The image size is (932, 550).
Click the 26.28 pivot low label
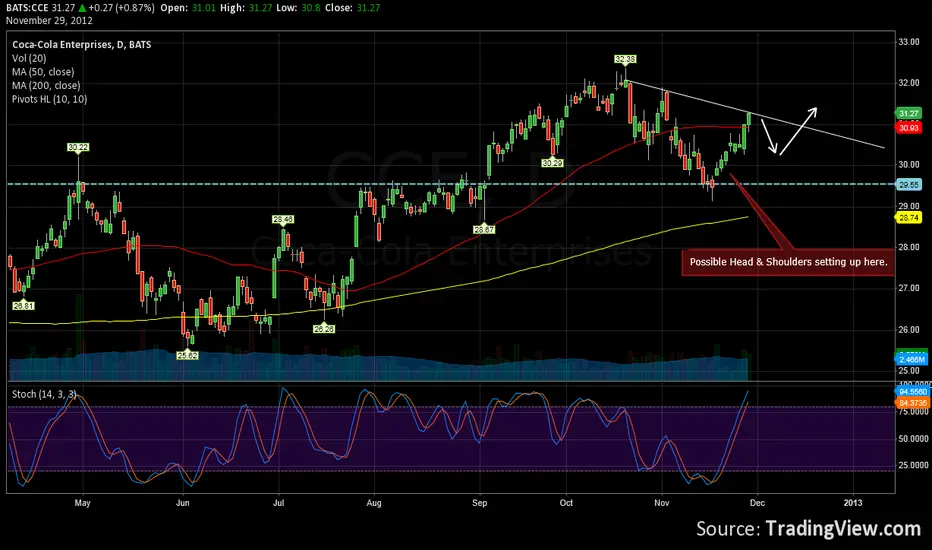[324, 328]
